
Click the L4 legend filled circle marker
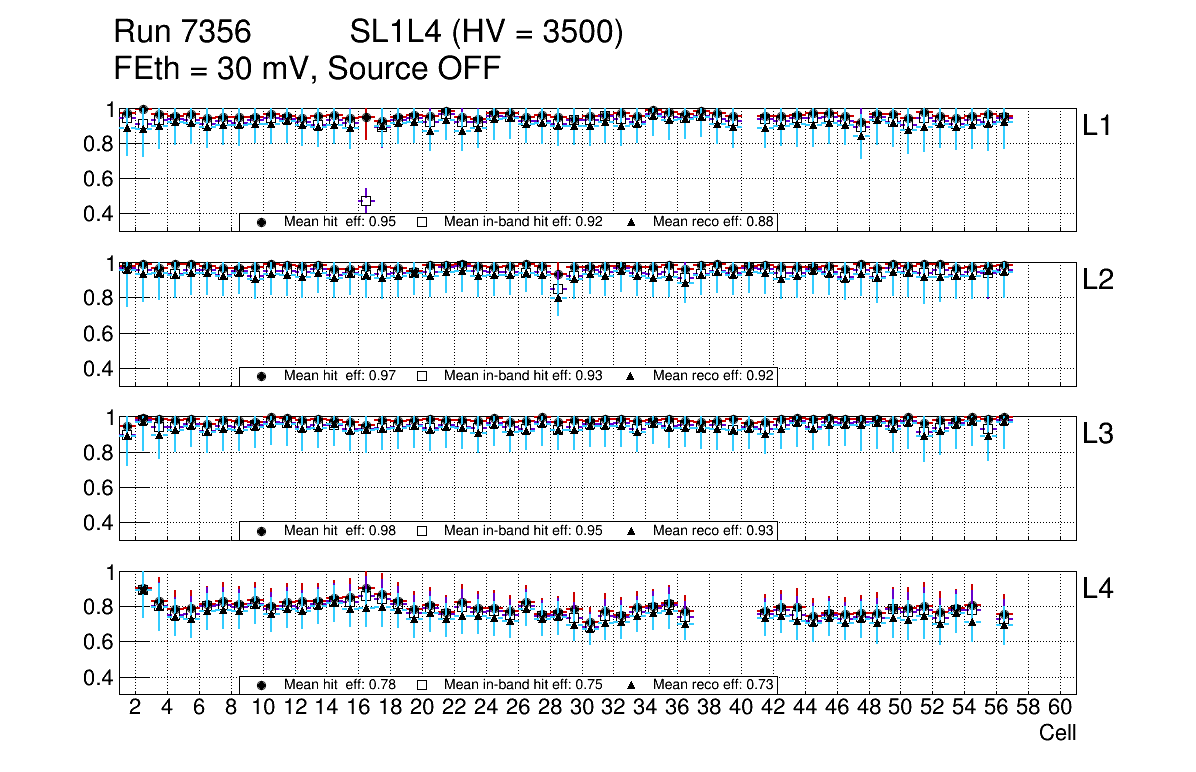[x=262, y=685]
